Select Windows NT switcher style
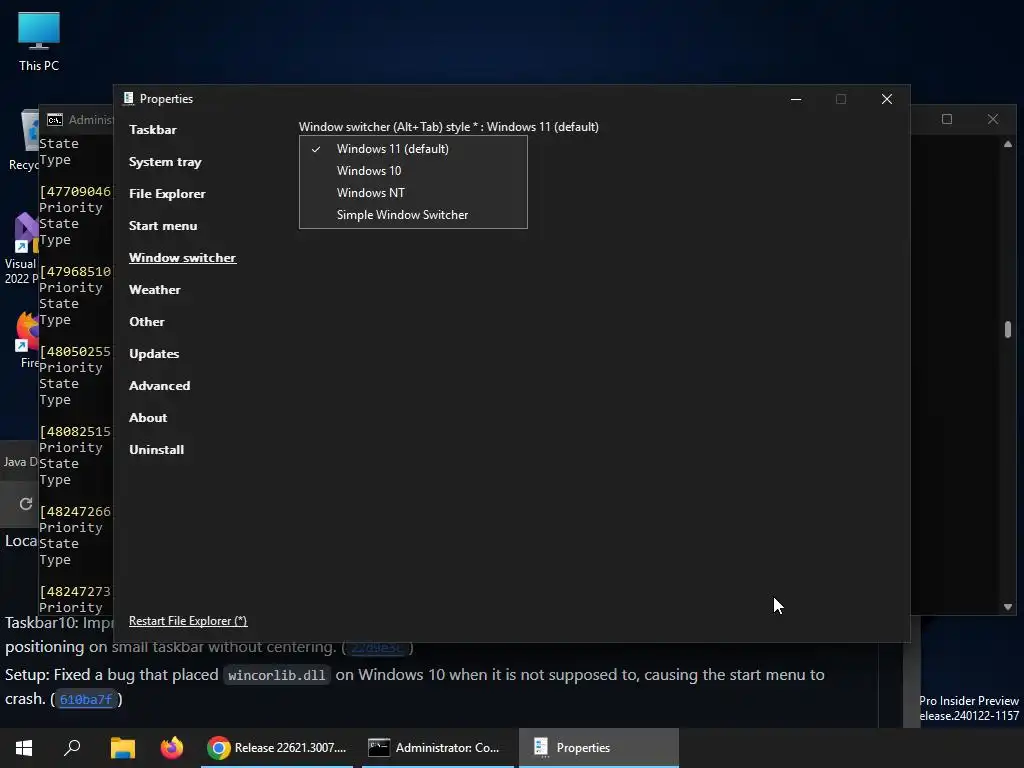The width and height of the screenshot is (1024, 768). coord(413,193)
